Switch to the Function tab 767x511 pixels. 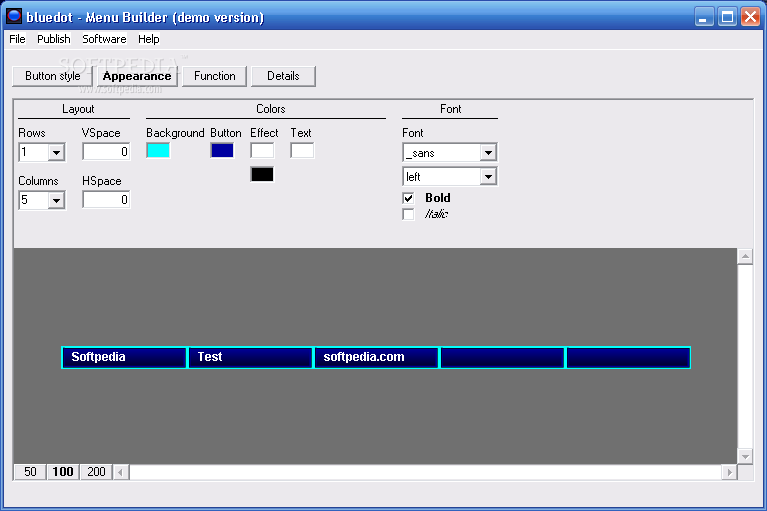pyautogui.click(x=214, y=76)
